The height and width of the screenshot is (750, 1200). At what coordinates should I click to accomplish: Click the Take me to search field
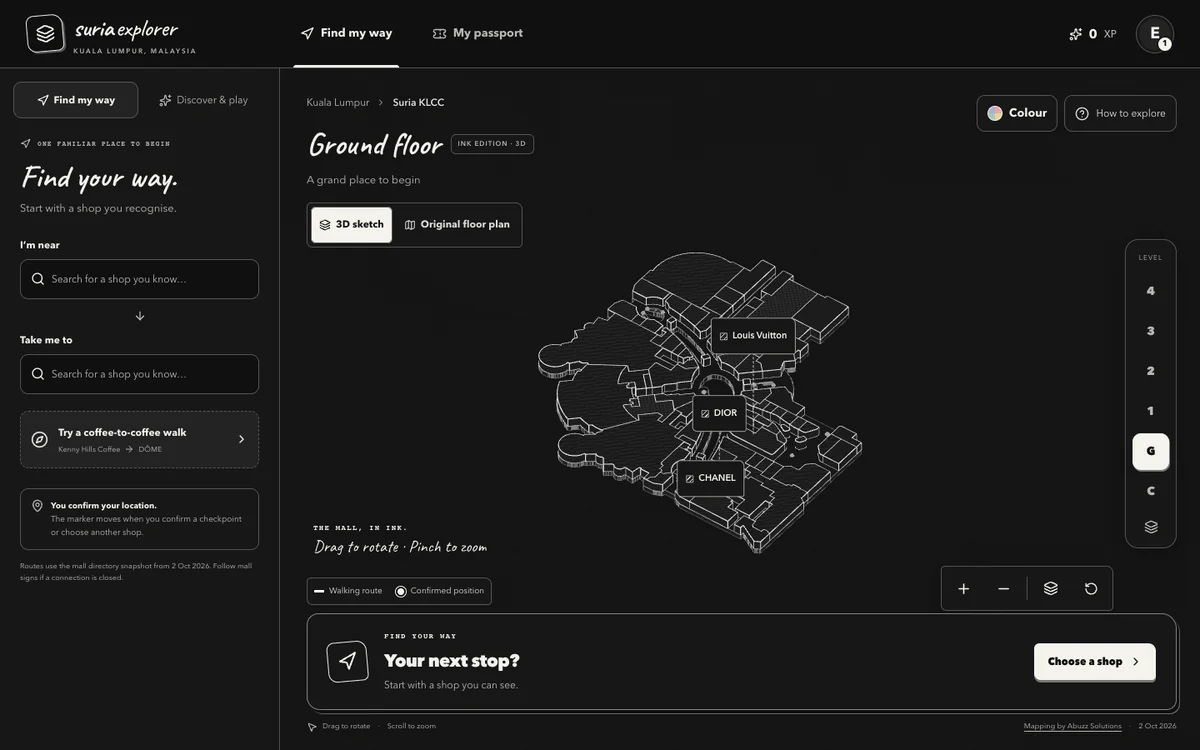point(139,374)
